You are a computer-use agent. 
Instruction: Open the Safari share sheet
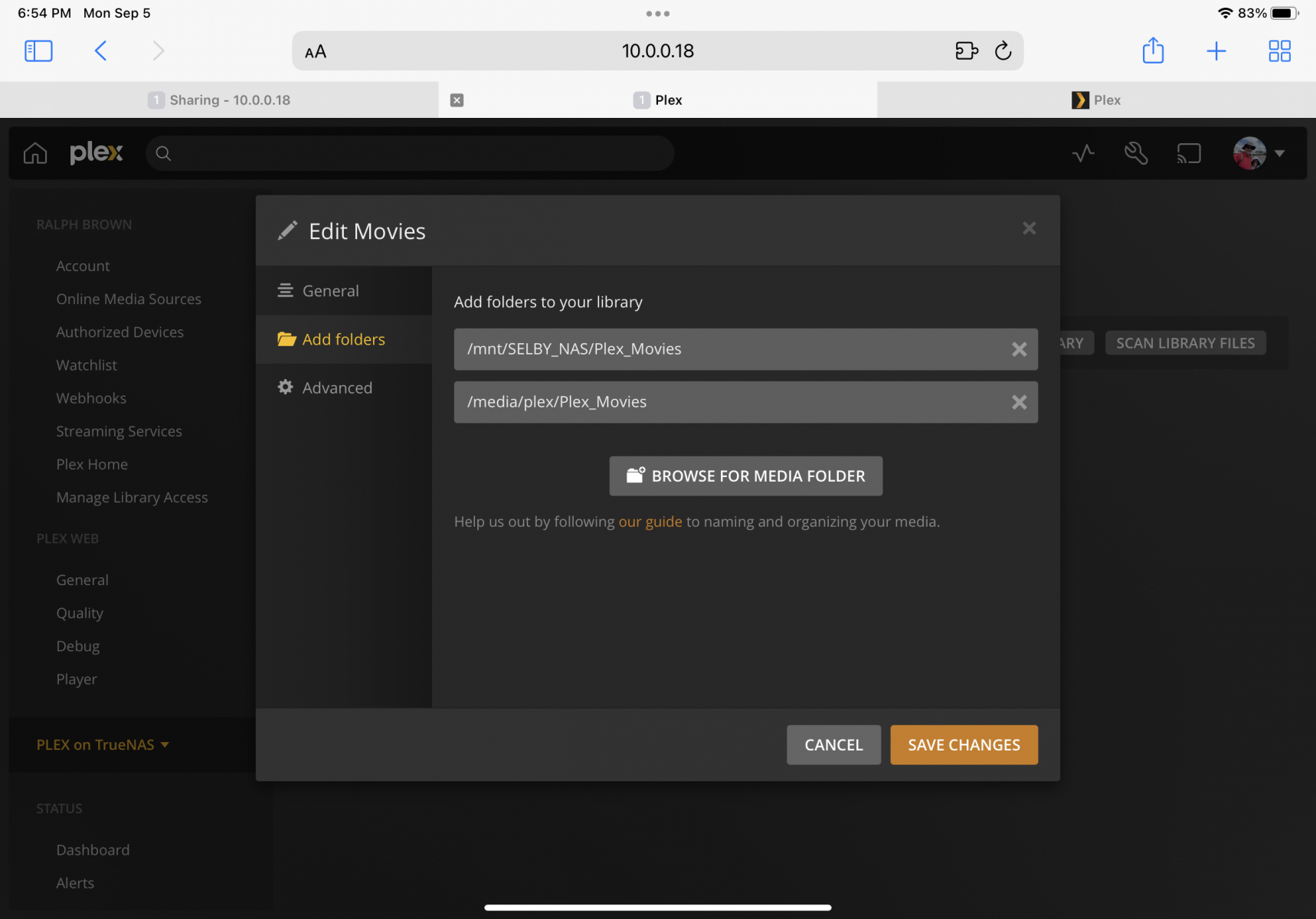pyautogui.click(x=1153, y=51)
